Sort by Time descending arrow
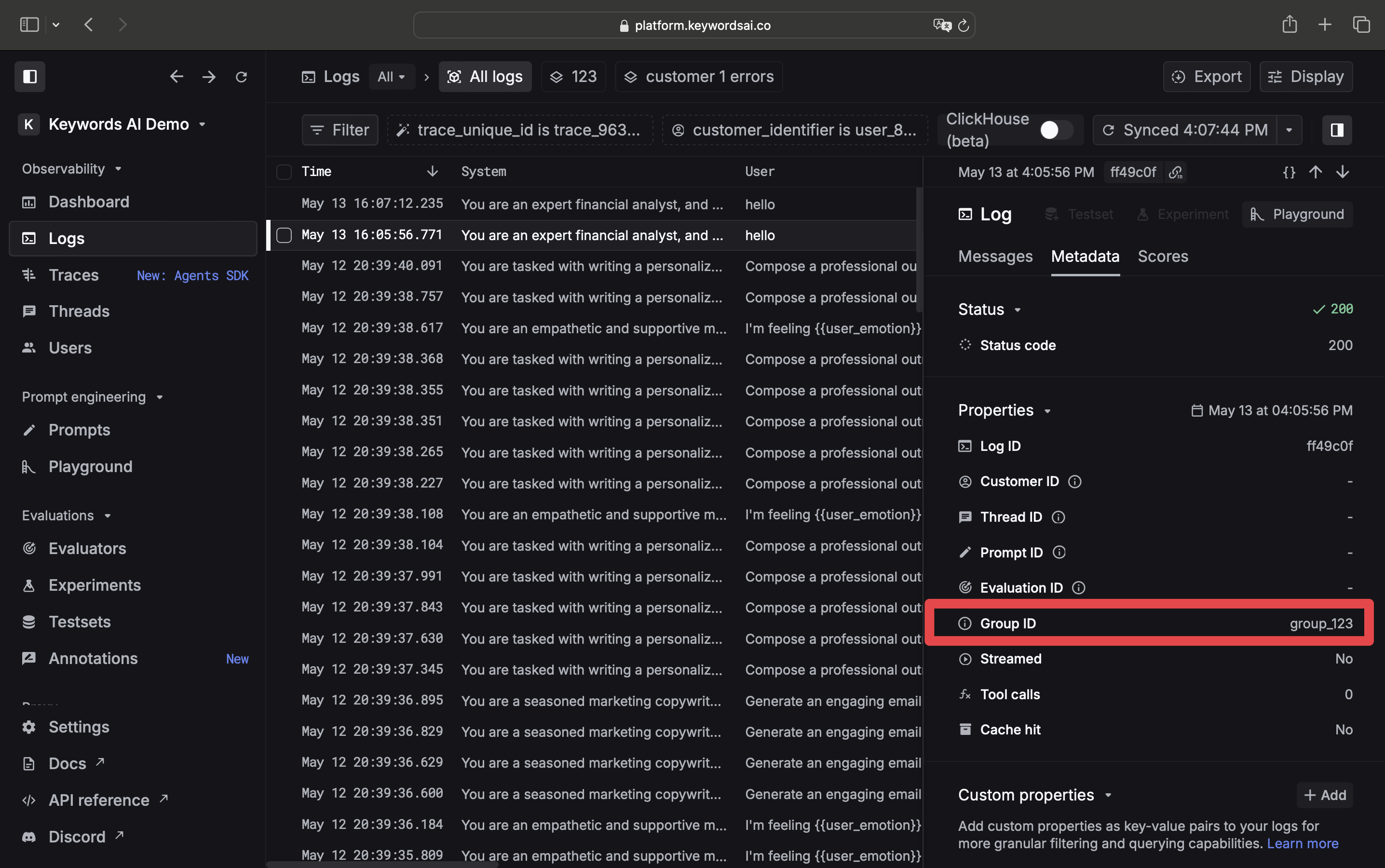 click(x=432, y=172)
